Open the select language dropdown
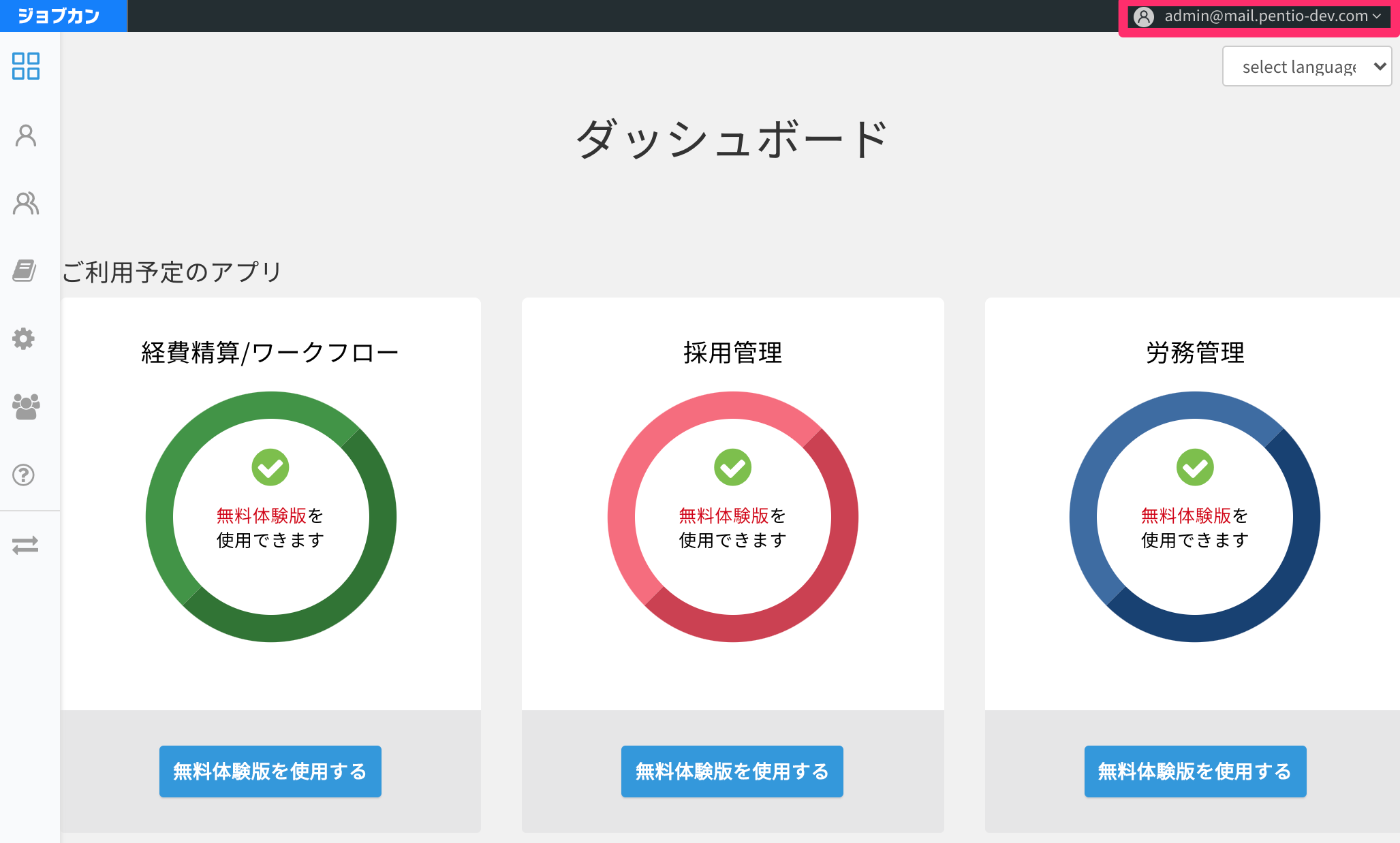This screenshot has height=843, width=1400. click(x=1307, y=66)
